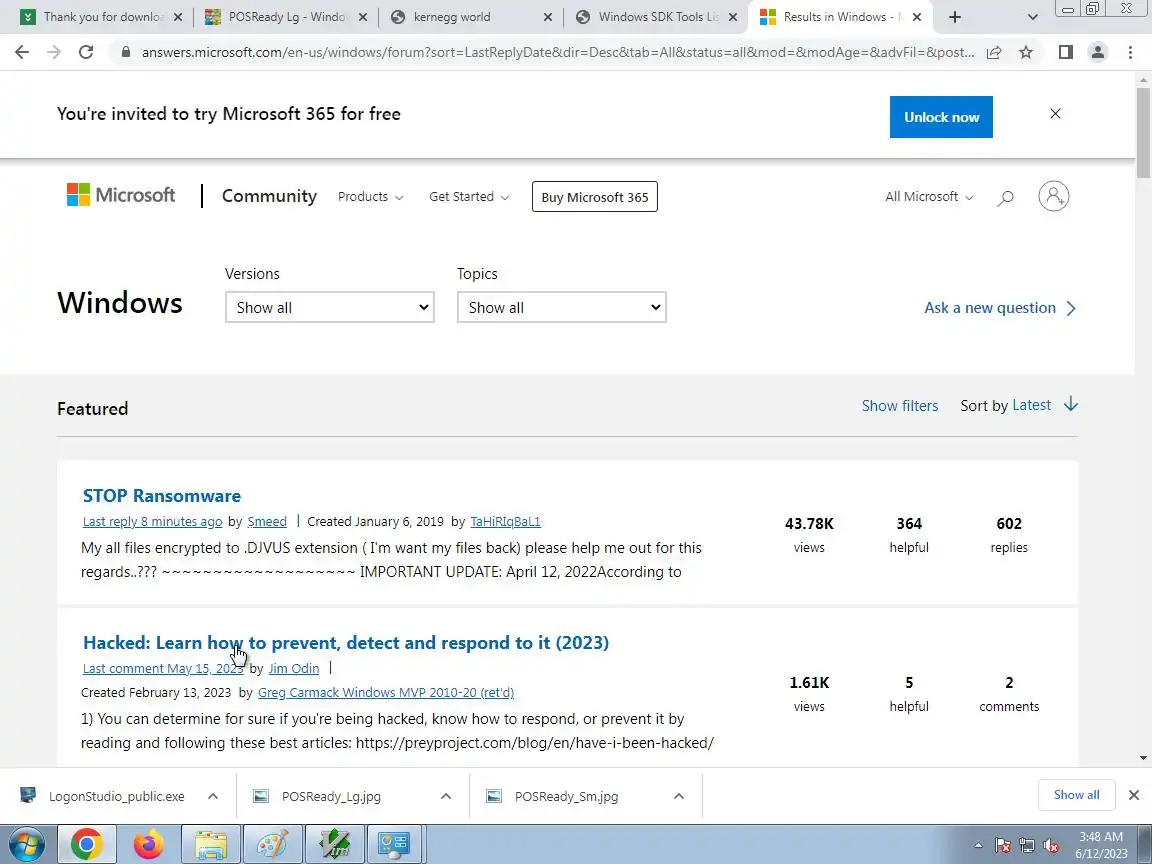Click the Unlock now button
1152x864 pixels.
click(x=941, y=117)
